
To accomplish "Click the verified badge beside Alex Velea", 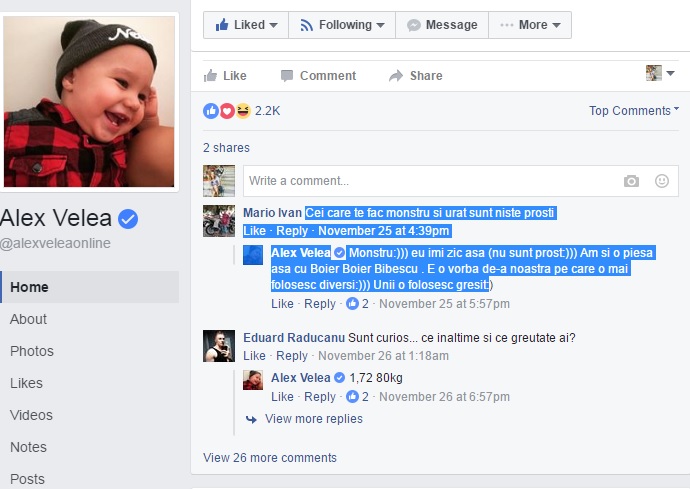I will [x=128, y=219].
